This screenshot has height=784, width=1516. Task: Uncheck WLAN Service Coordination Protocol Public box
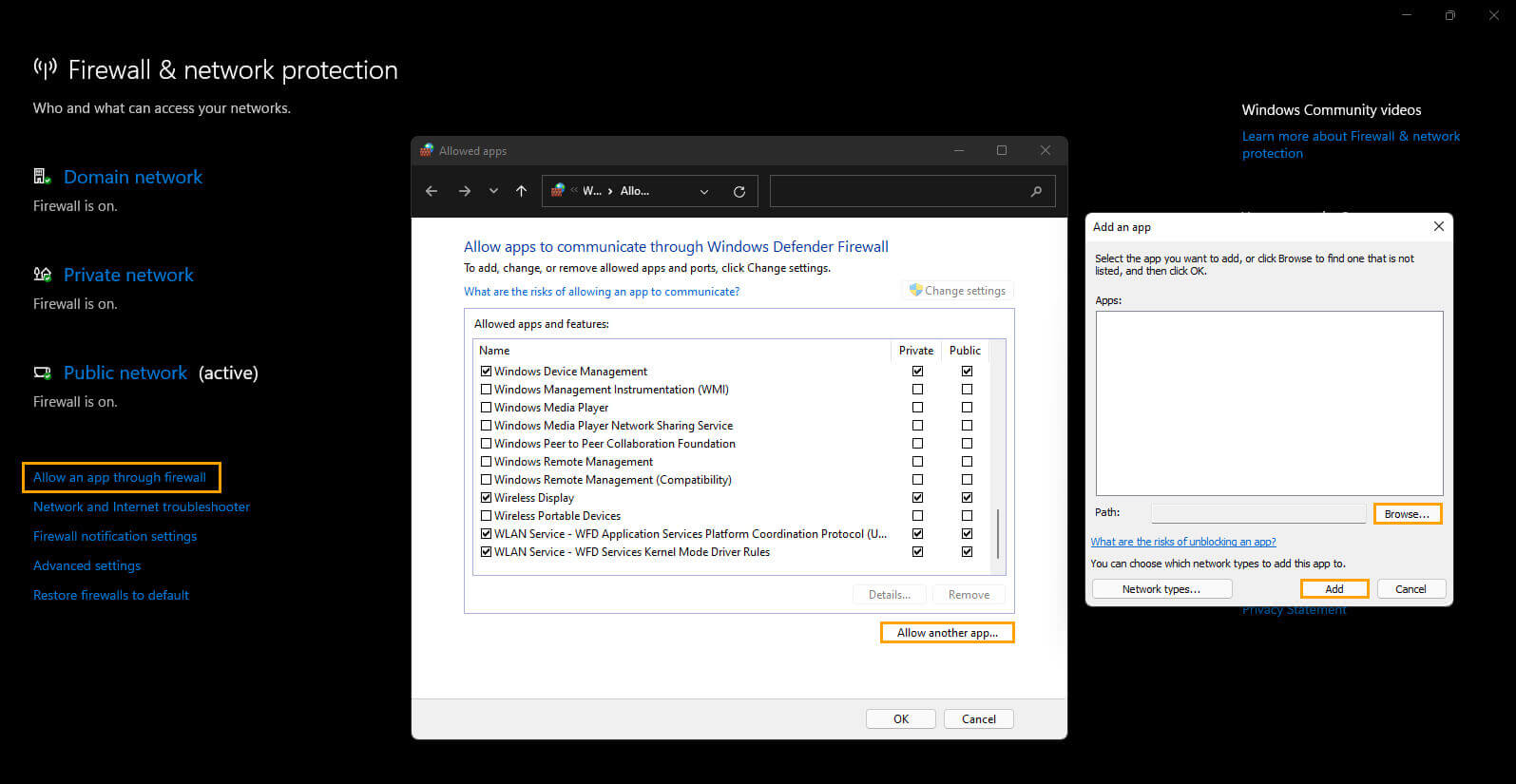click(x=967, y=534)
